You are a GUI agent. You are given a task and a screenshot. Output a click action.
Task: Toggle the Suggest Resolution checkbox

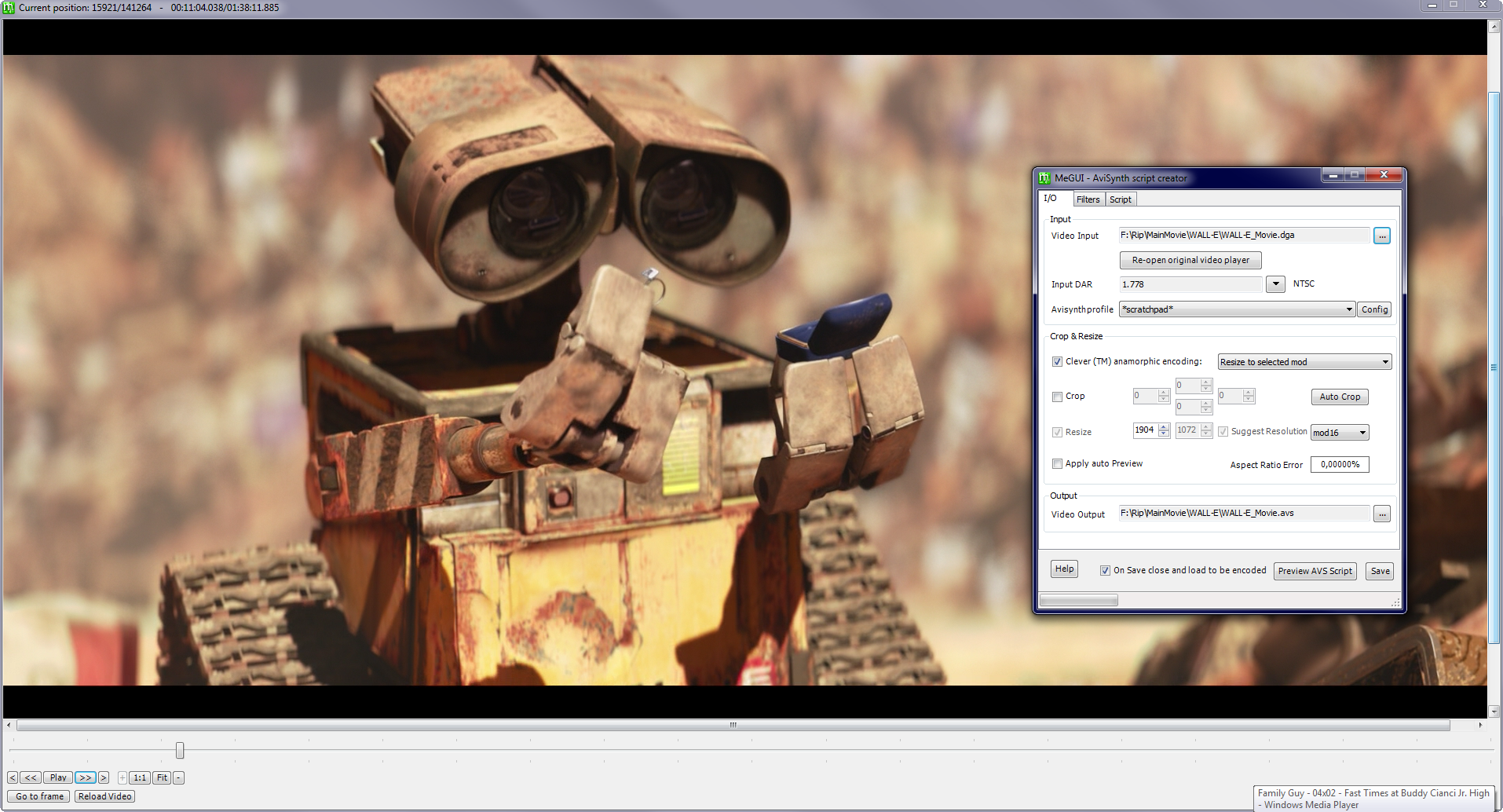(x=1223, y=432)
